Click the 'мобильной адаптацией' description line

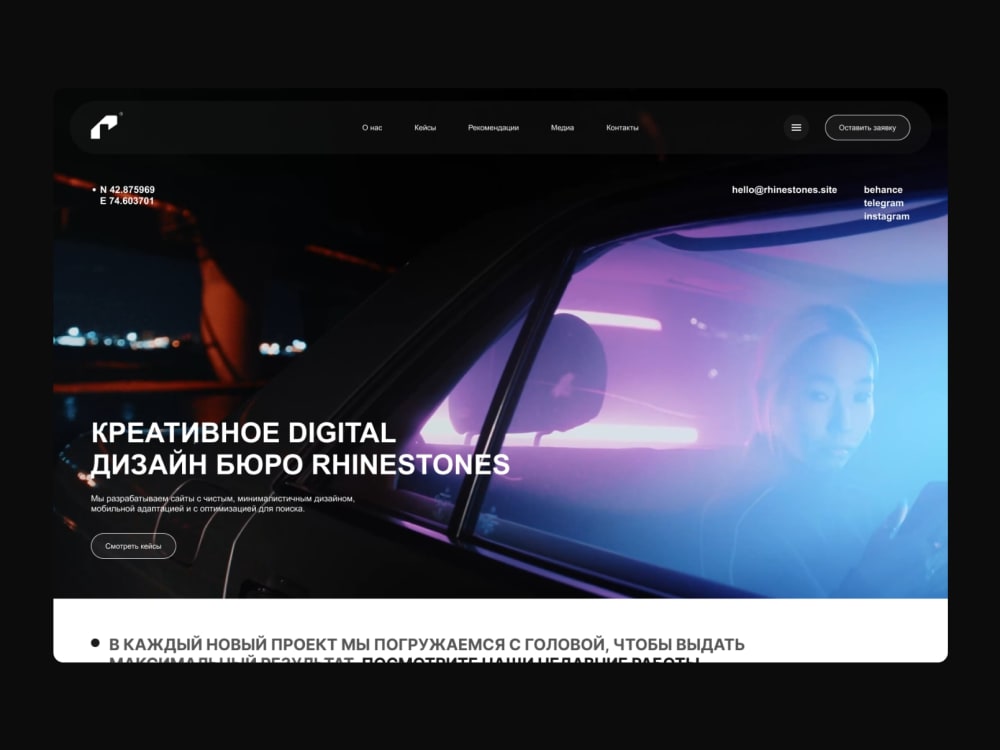[198, 508]
